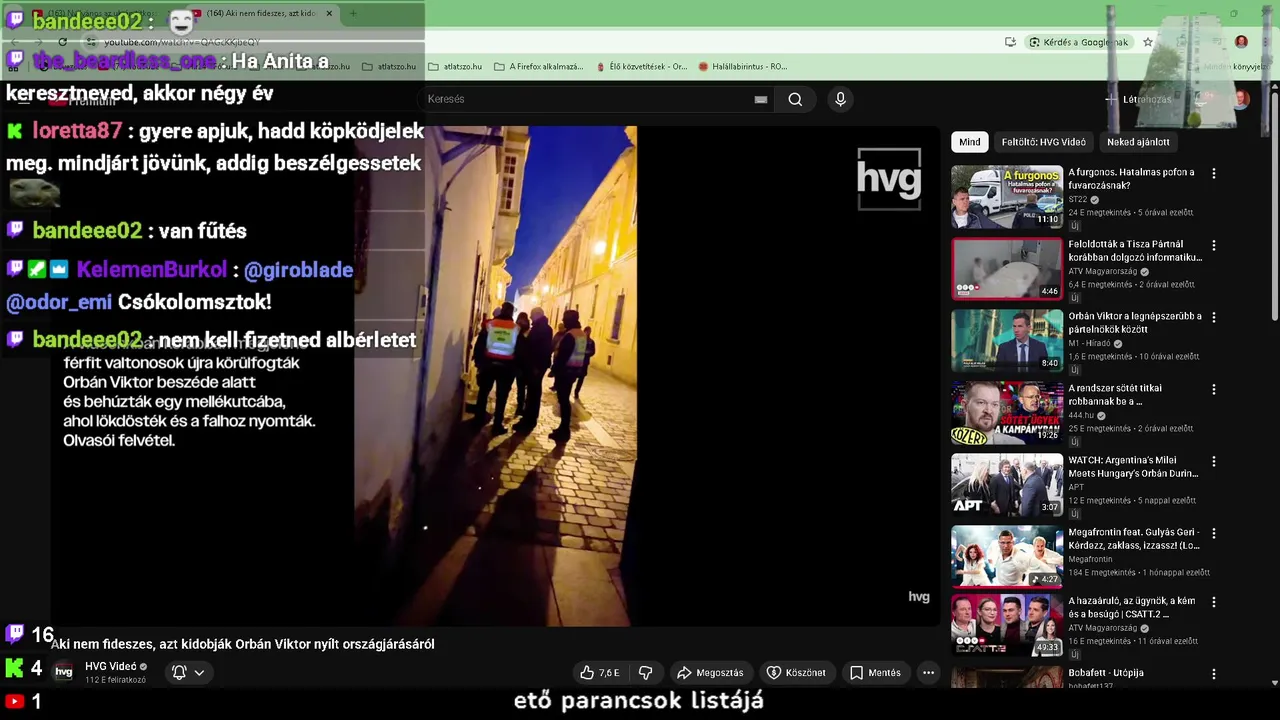This screenshot has width=1280, height=720.
Task: Click the page vertical scrollbar
Action: coord(1274,207)
